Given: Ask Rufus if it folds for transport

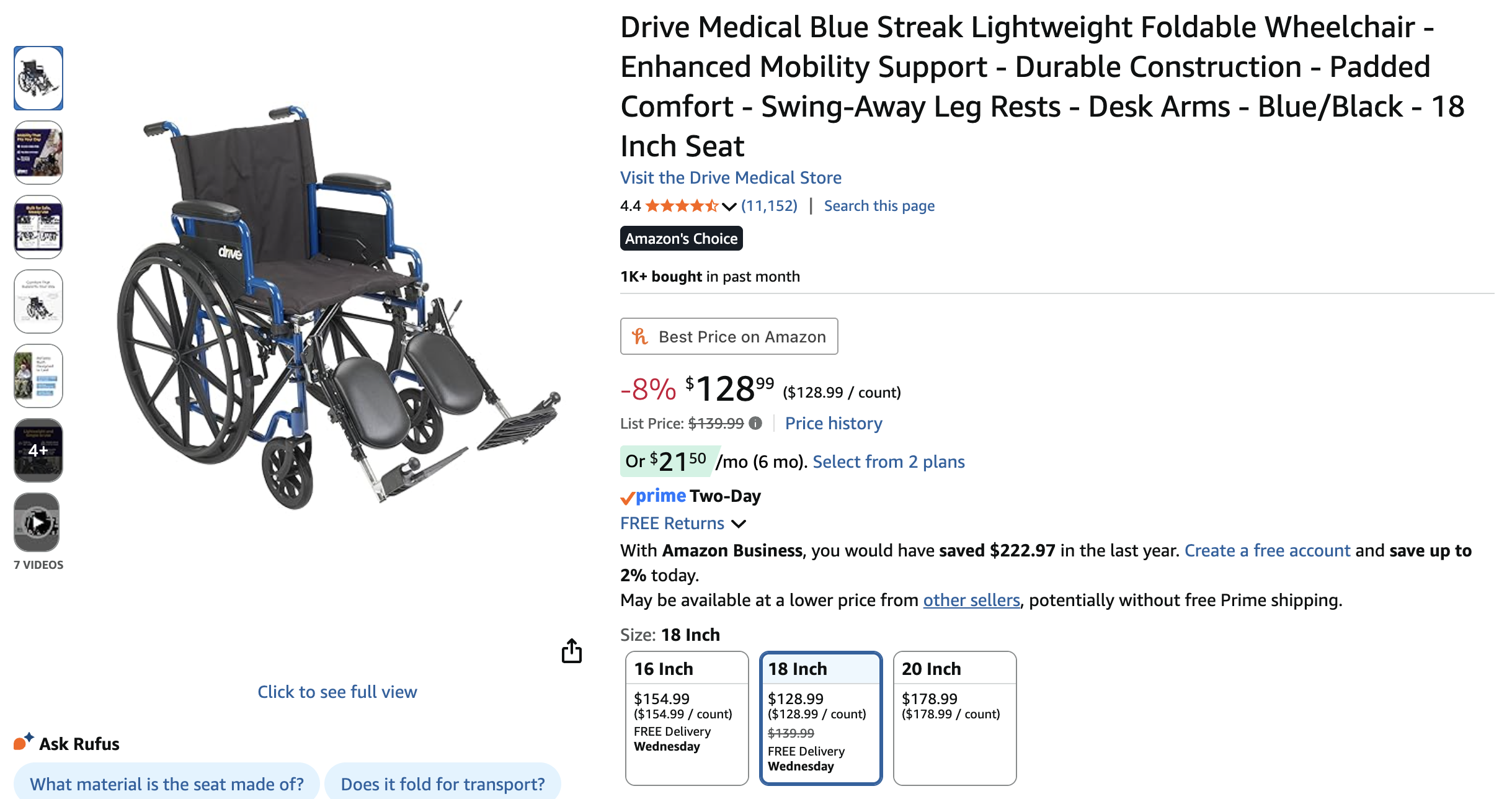Looking at the screenshot, I should click(442, 783).
